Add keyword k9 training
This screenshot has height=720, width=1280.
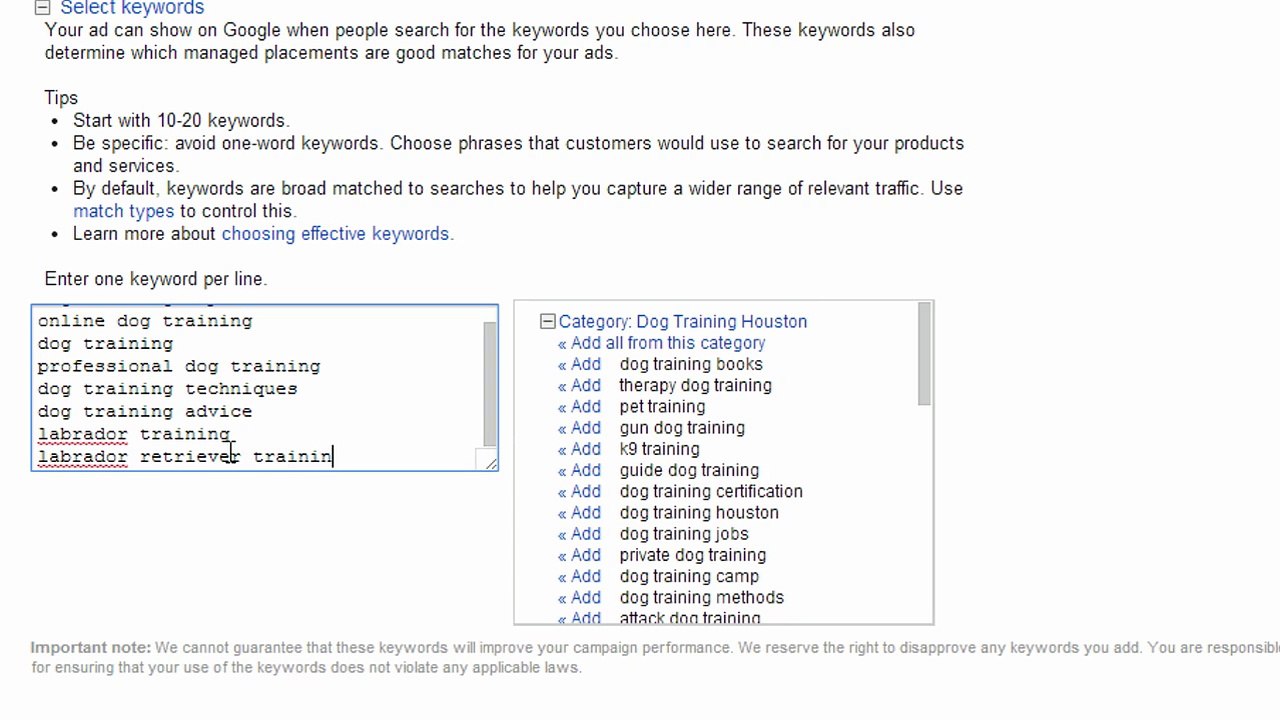579,449
